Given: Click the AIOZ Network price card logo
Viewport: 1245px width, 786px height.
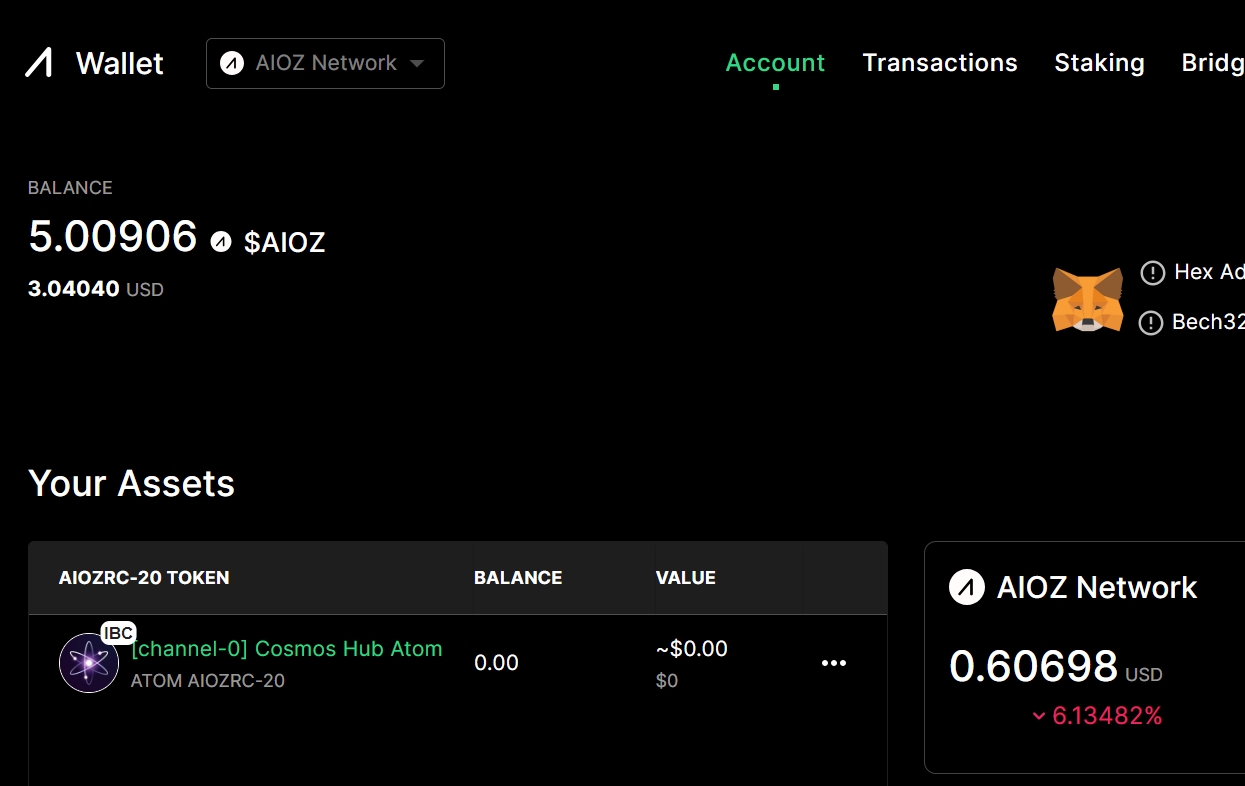Looking at the screenshot, I should point(967,587).
